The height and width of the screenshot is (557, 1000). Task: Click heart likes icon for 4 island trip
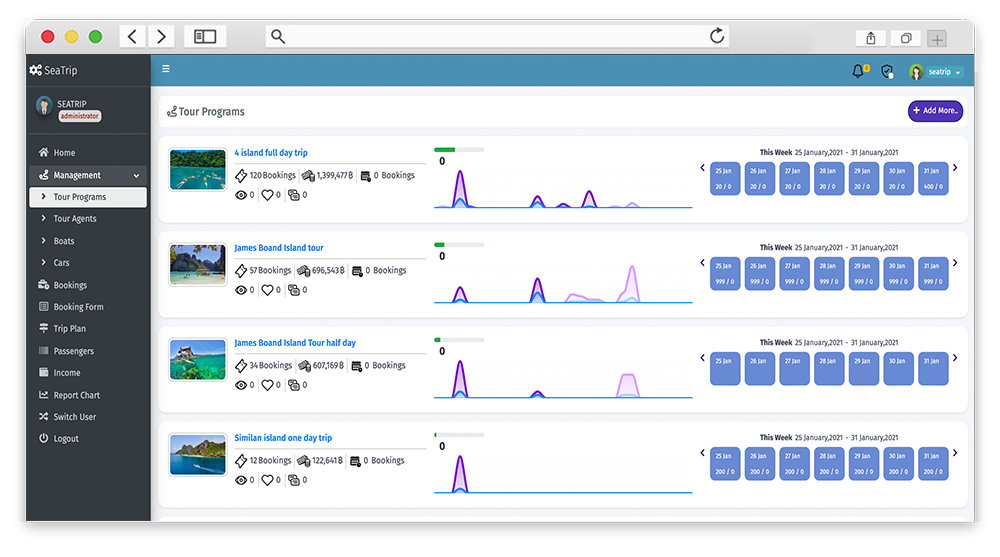coord(267,195)
